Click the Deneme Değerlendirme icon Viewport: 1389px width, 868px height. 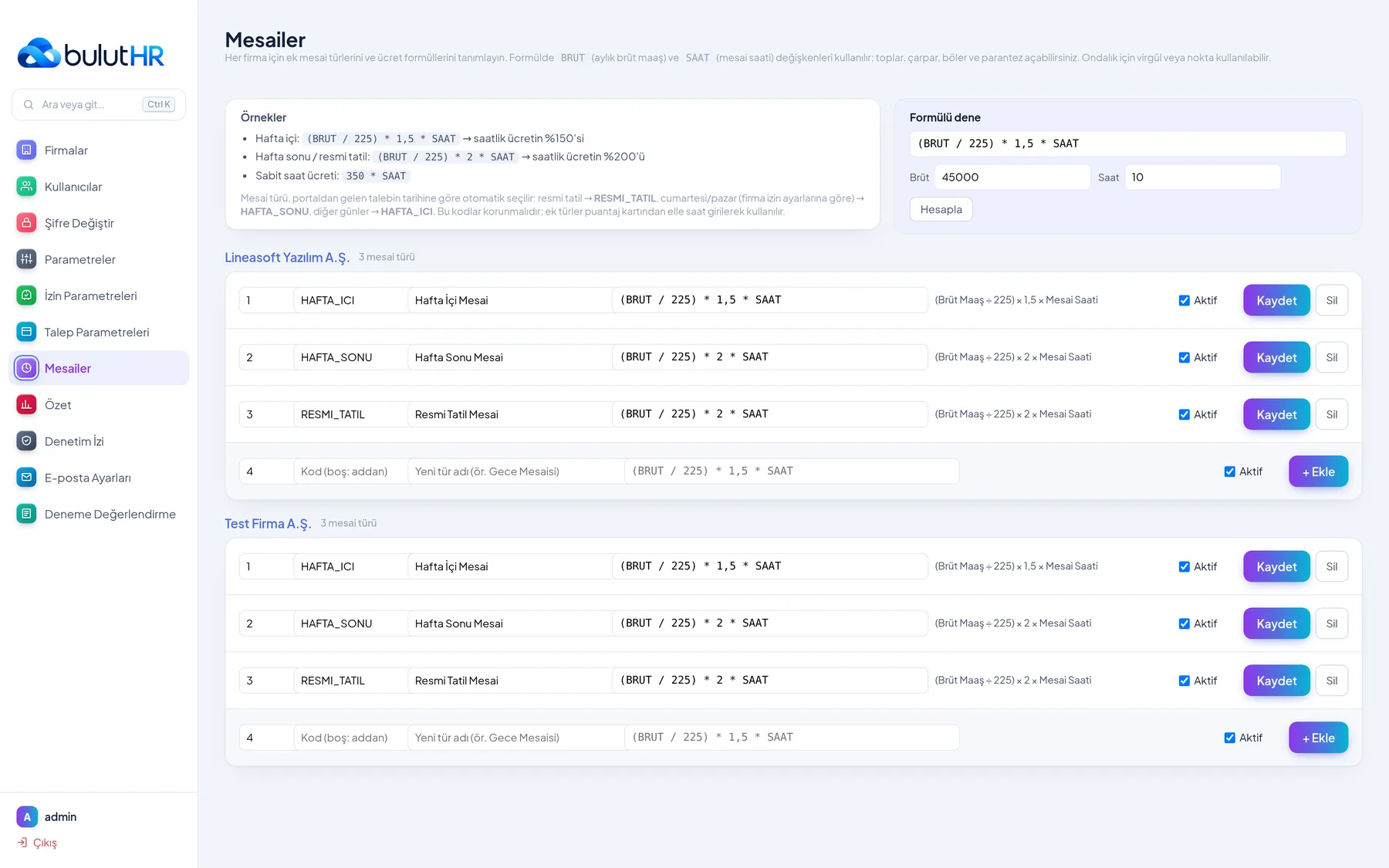click(26, 514)
